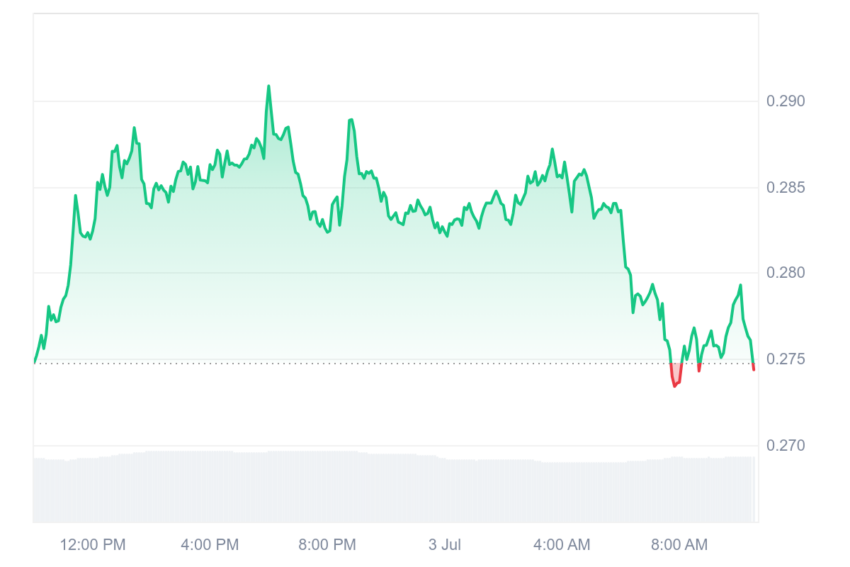Click the small red dip after 8:00 AM
This screenshot has height=567, width=850.
699,368
